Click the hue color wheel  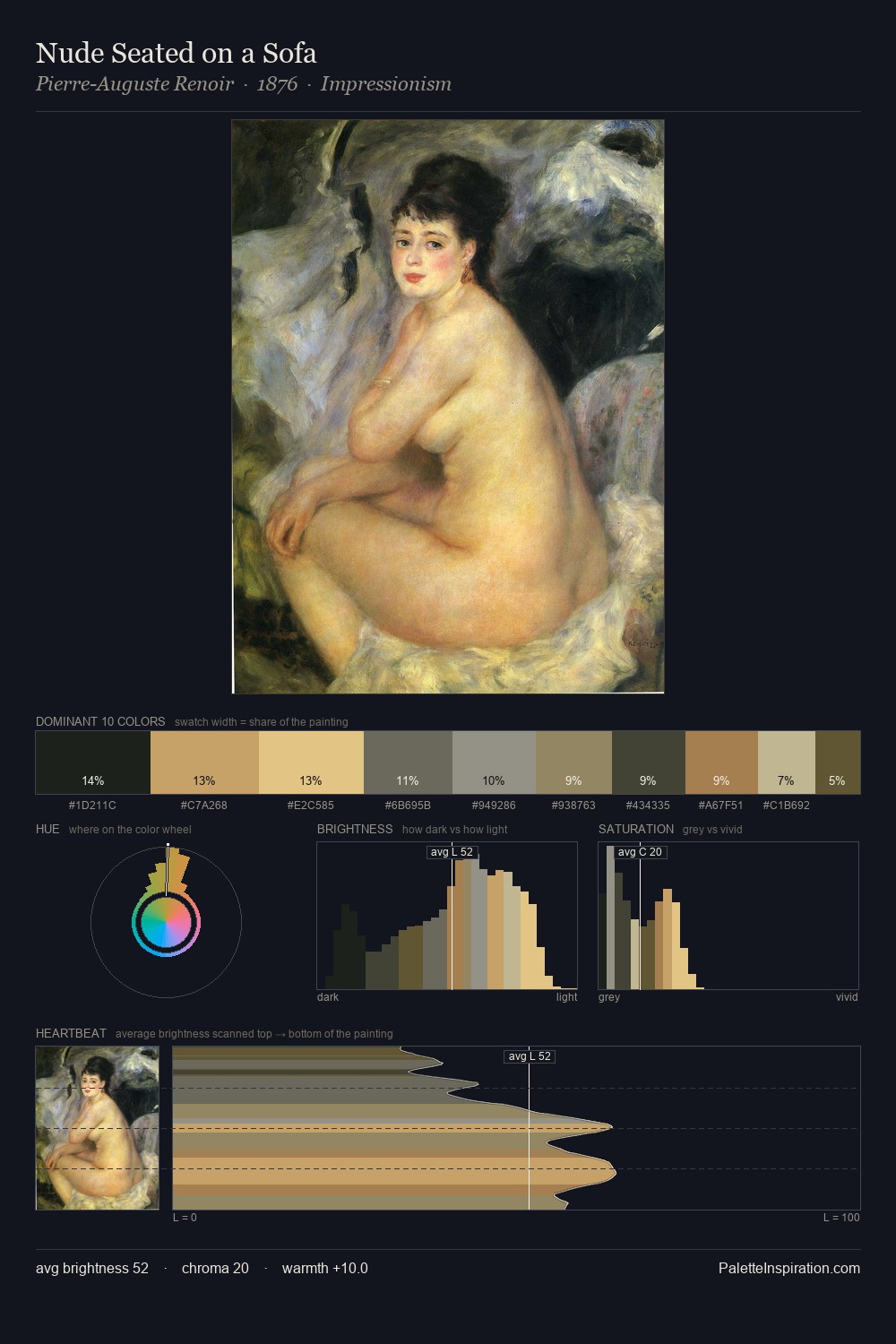(166, 922)
